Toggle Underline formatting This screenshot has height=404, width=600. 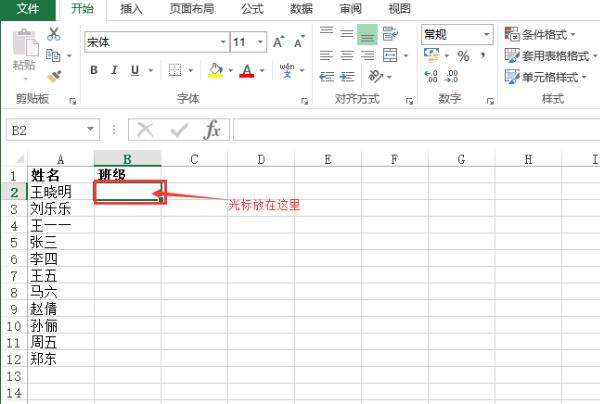pos(135,70)
